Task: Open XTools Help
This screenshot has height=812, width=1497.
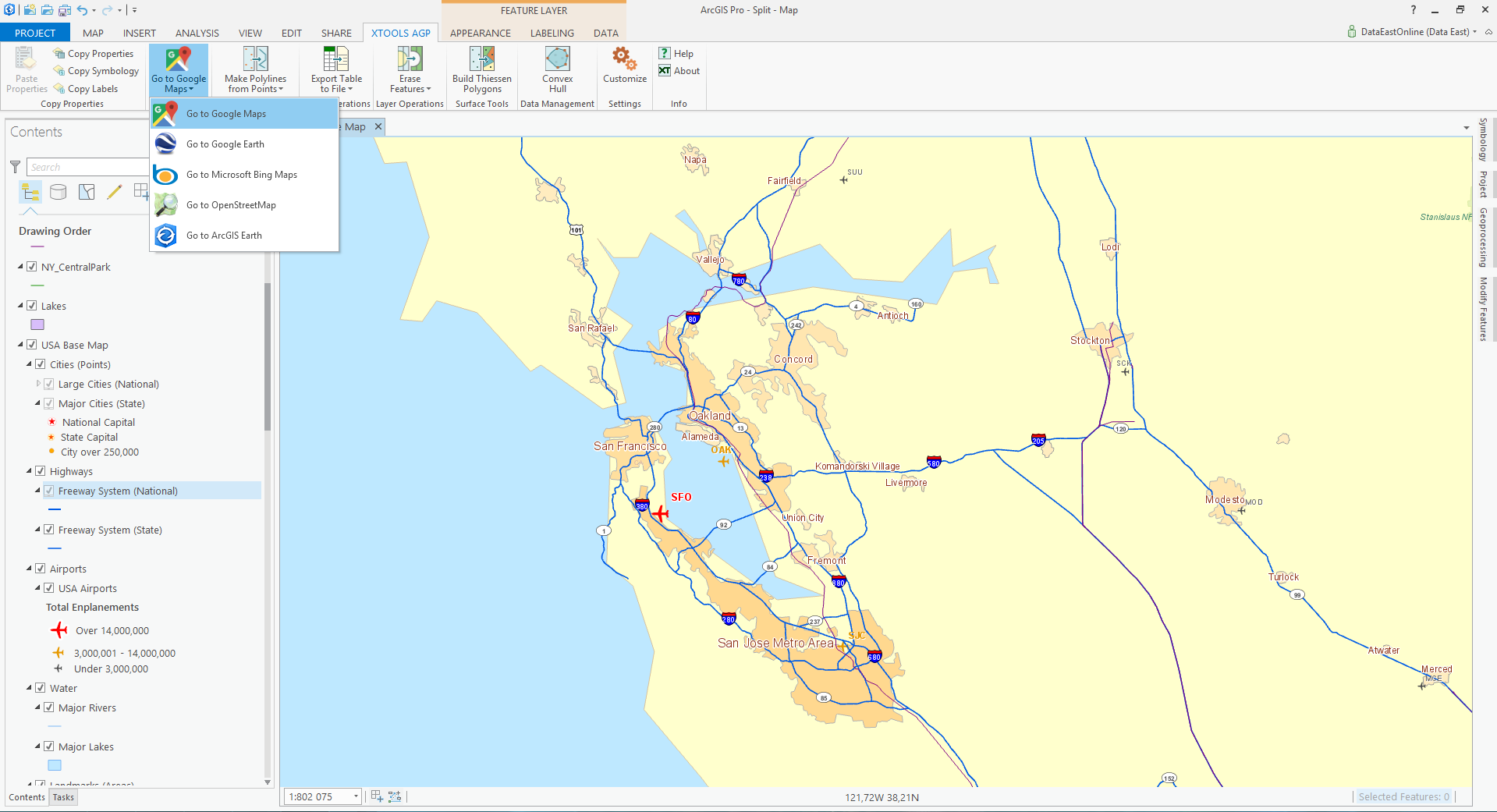Action: click(676, 53)
